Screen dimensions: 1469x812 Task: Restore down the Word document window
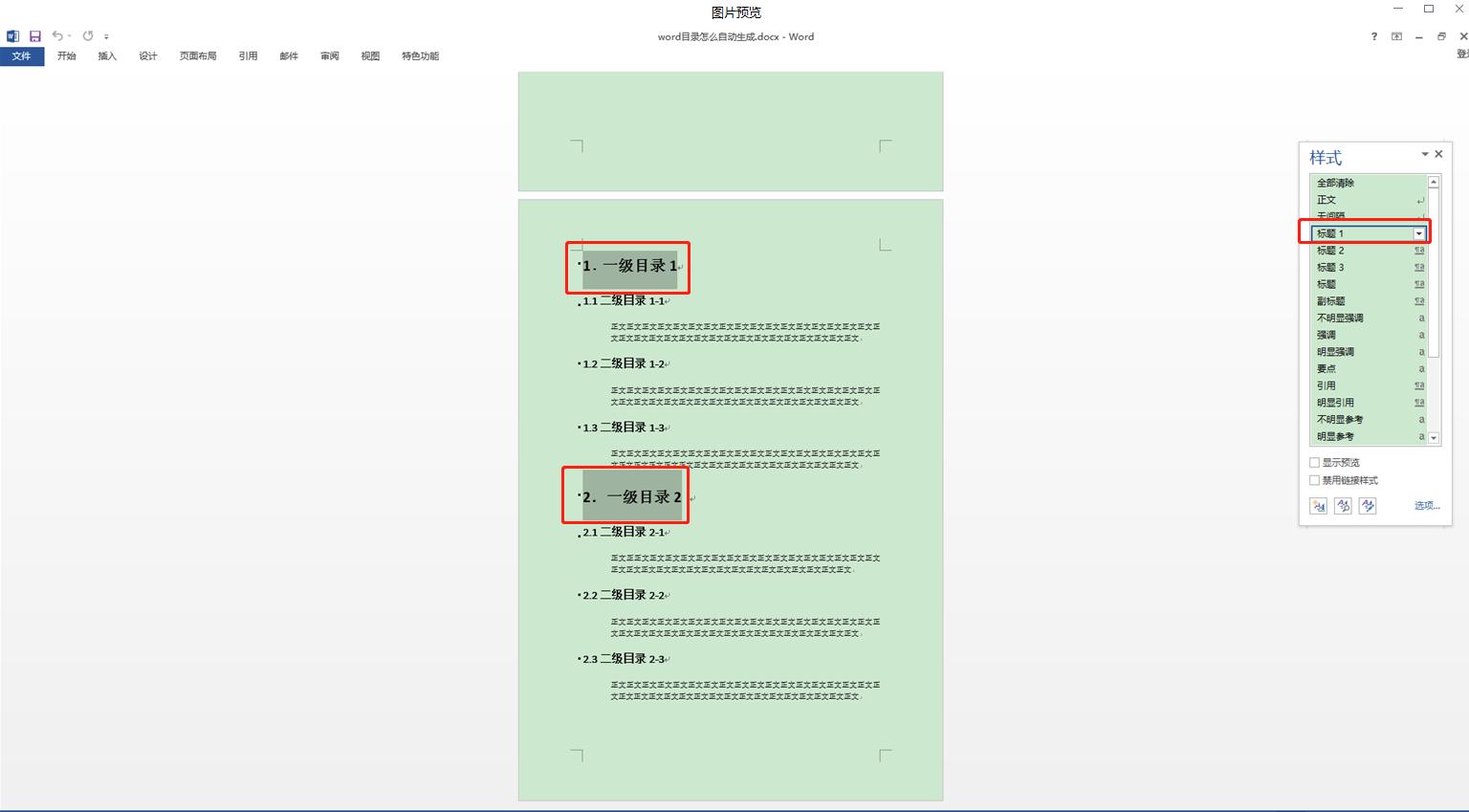(x=1441, y=36)
